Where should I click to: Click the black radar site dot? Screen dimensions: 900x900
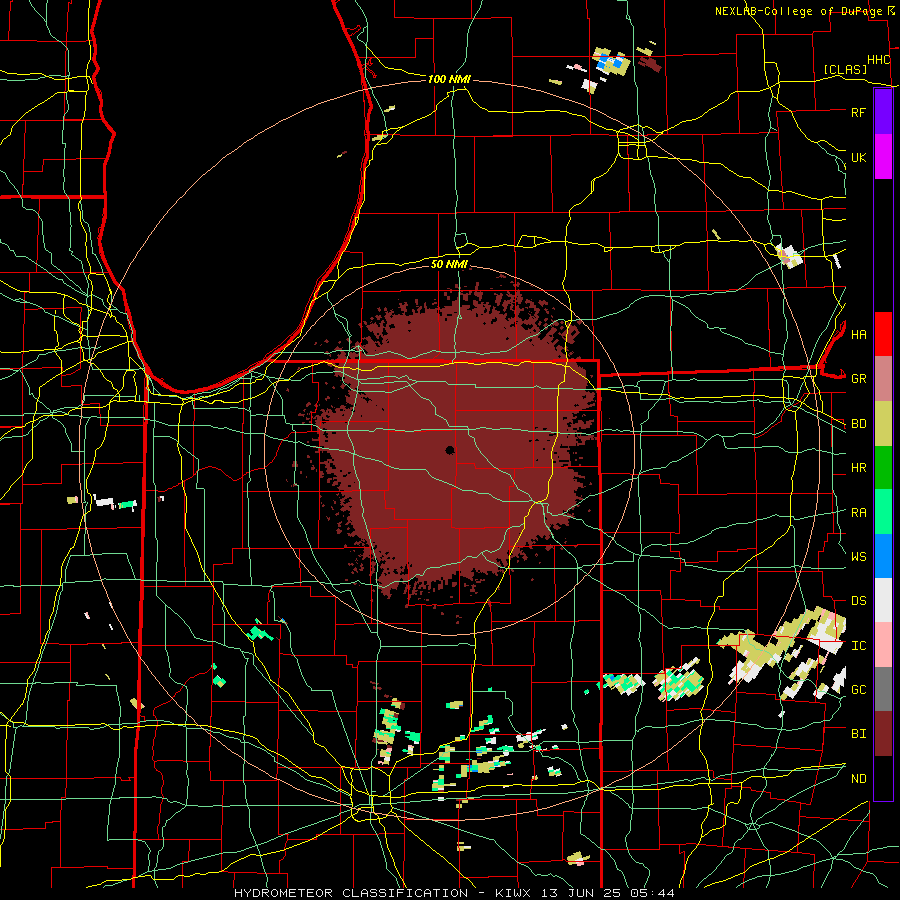click(x=449, y=450)
